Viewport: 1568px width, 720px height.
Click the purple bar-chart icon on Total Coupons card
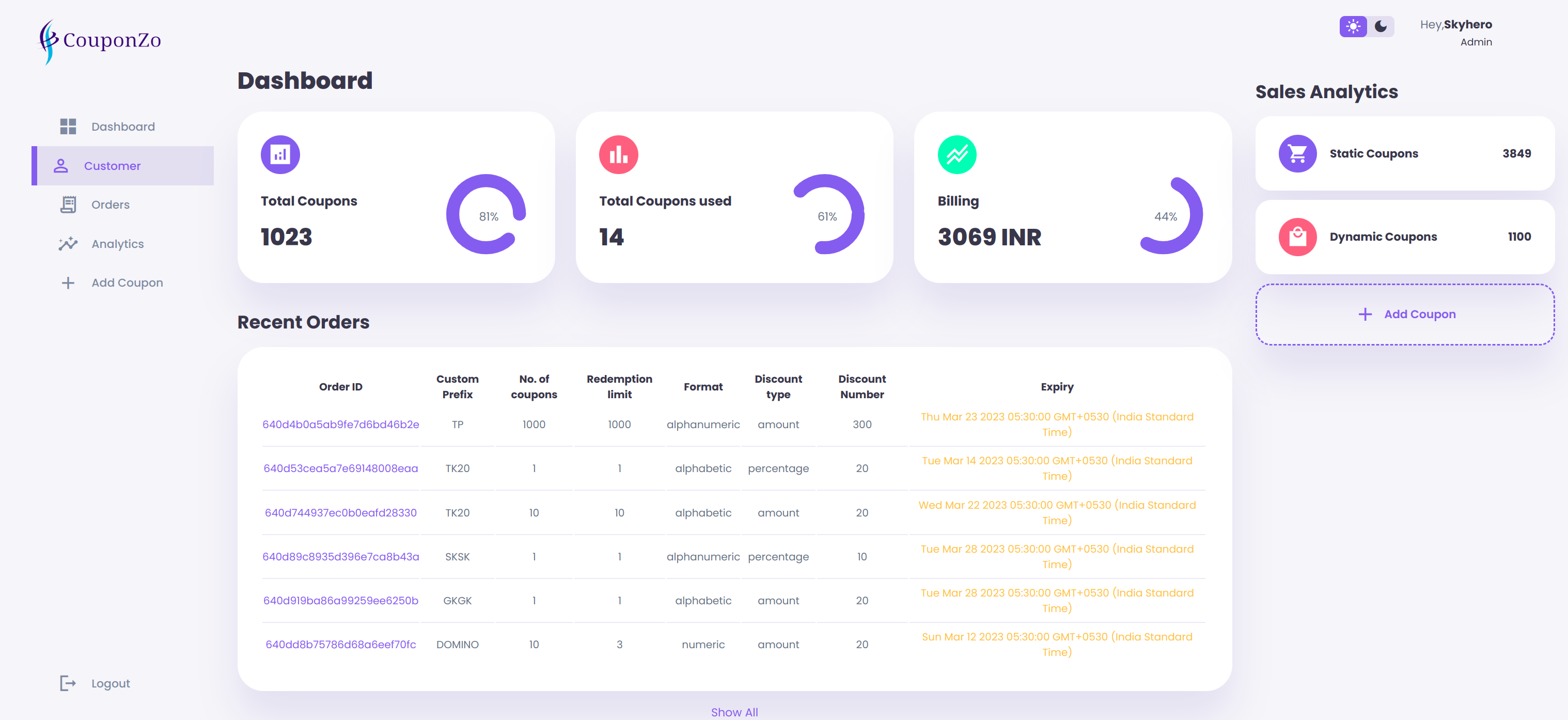(280, 154)
